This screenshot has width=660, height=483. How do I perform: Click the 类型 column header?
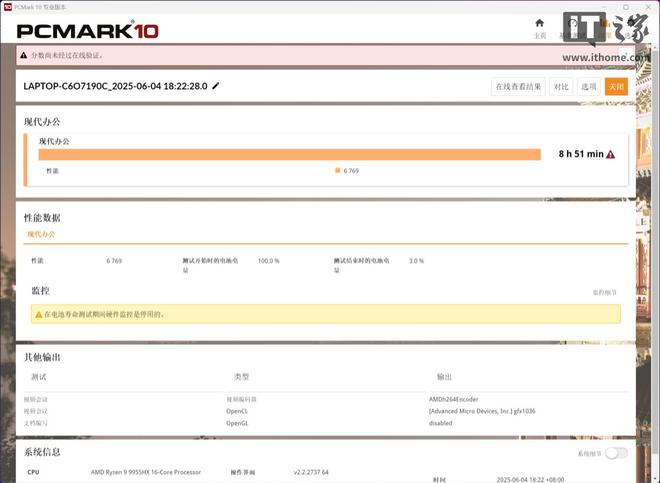pos(242,377)
